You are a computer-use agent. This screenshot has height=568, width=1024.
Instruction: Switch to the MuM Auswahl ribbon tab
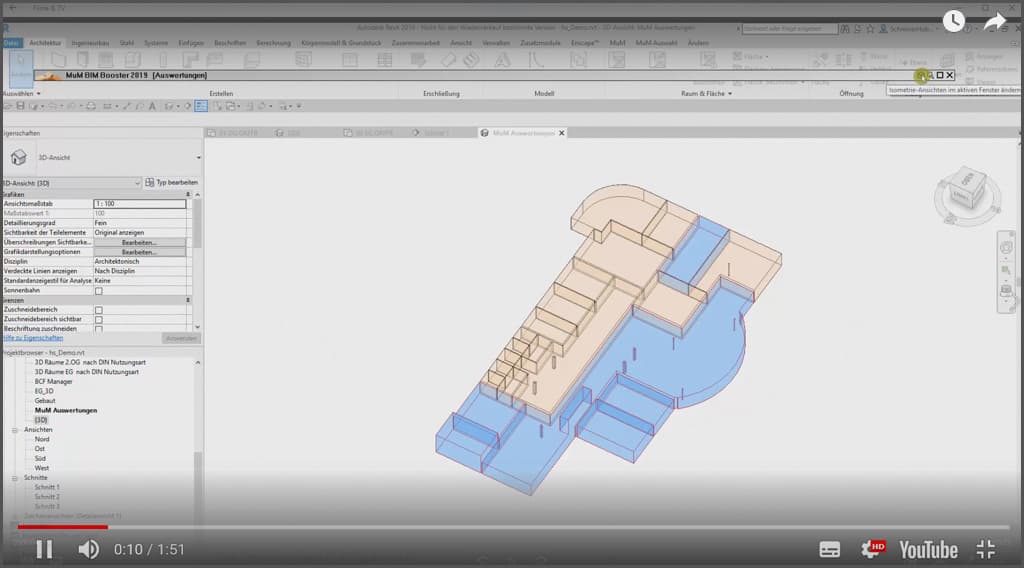[656, 43]
